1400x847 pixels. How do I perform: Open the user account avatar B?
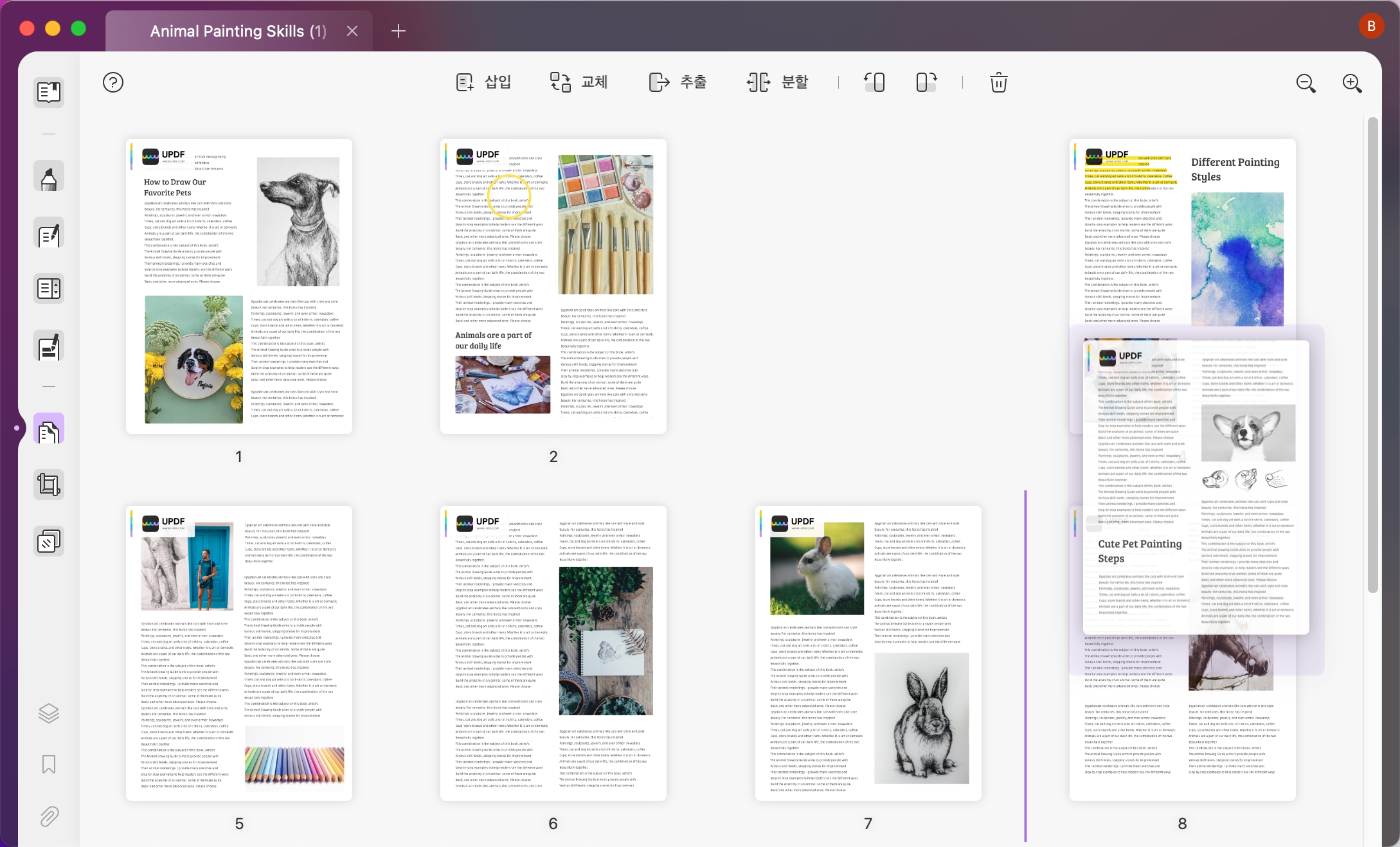point(1371,26)
